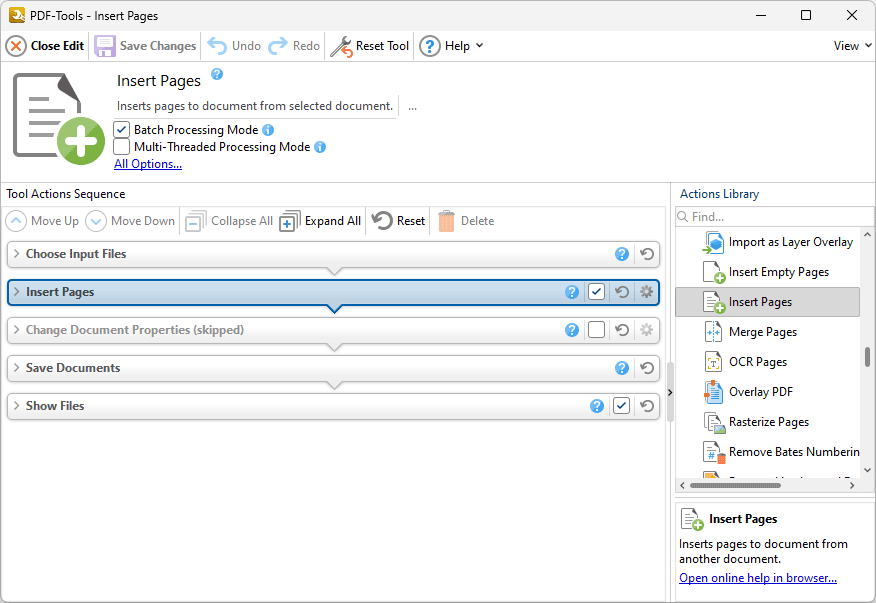The image size is (876, 603).
Task: Open Insert Pages step settings gear
Action: [646, 292]
